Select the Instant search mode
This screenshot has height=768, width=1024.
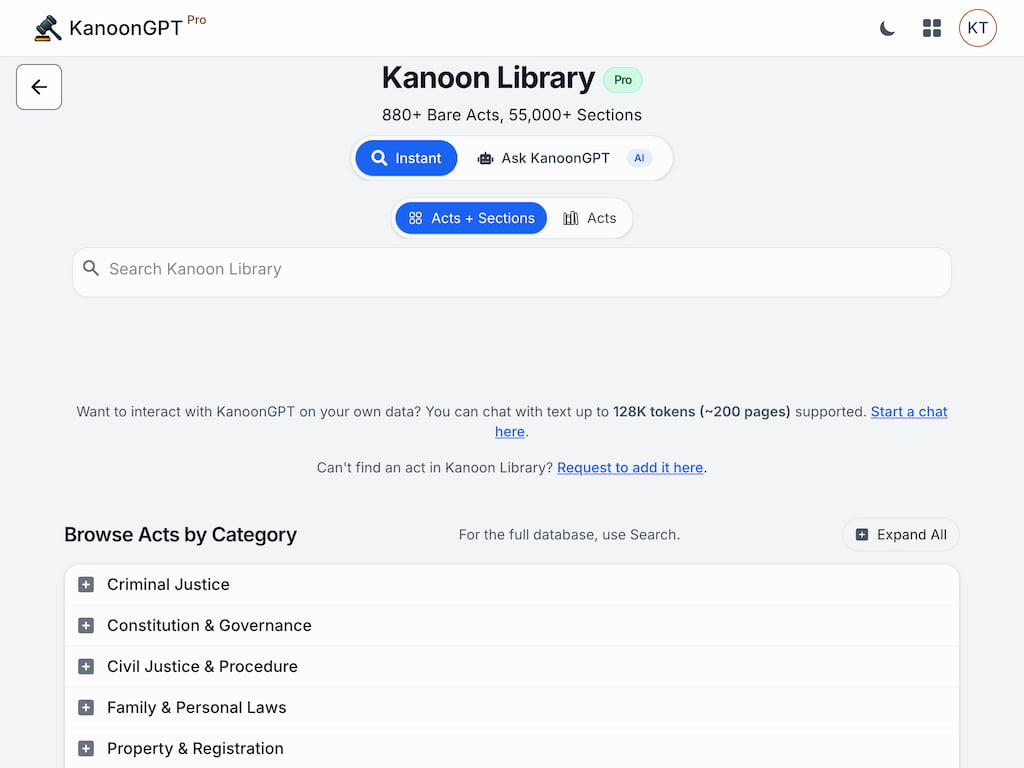point(406,158)
